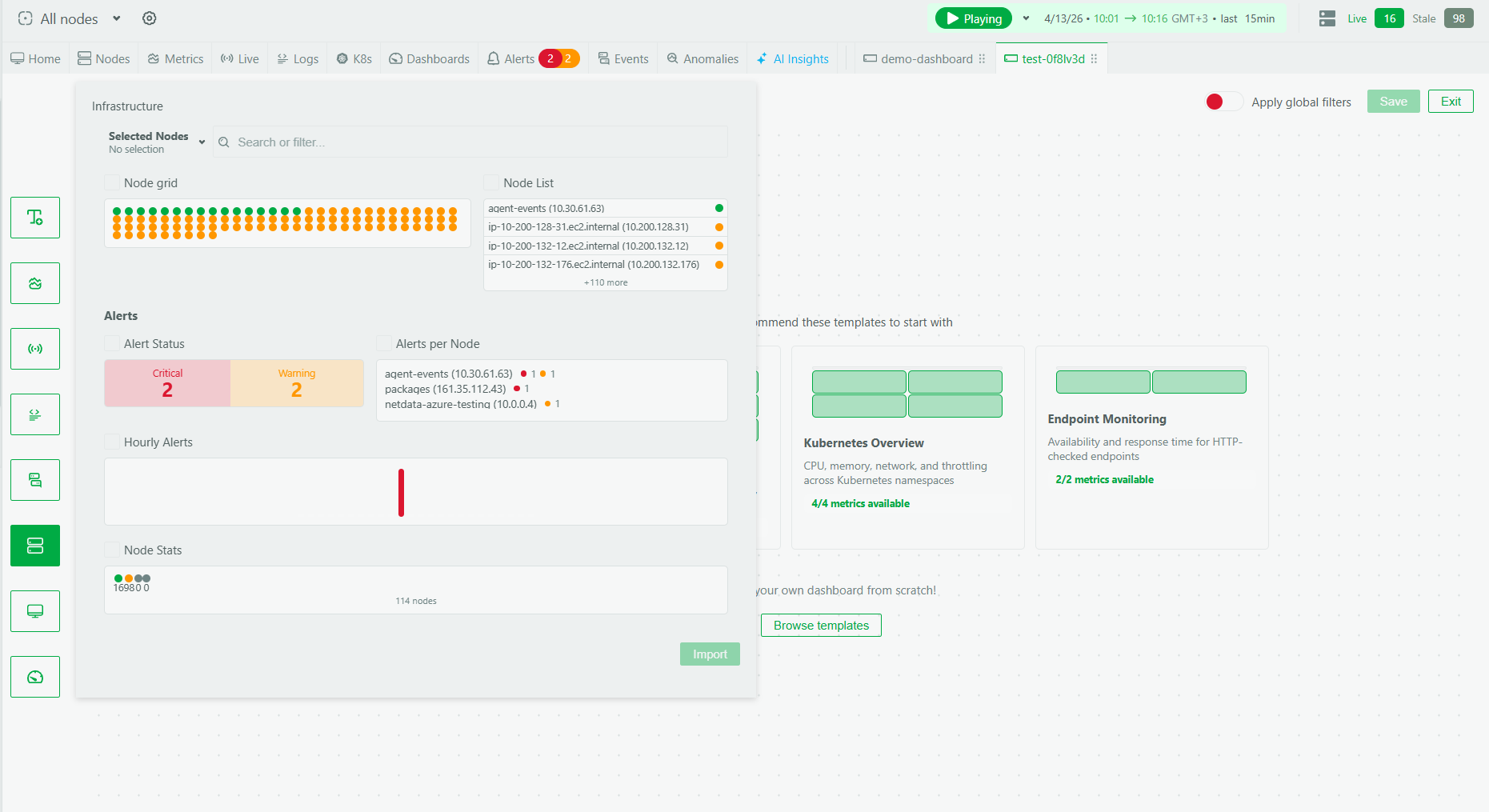Click the Import button in the Infrastructure panel

pyautogui.click(x=709, y=654)
